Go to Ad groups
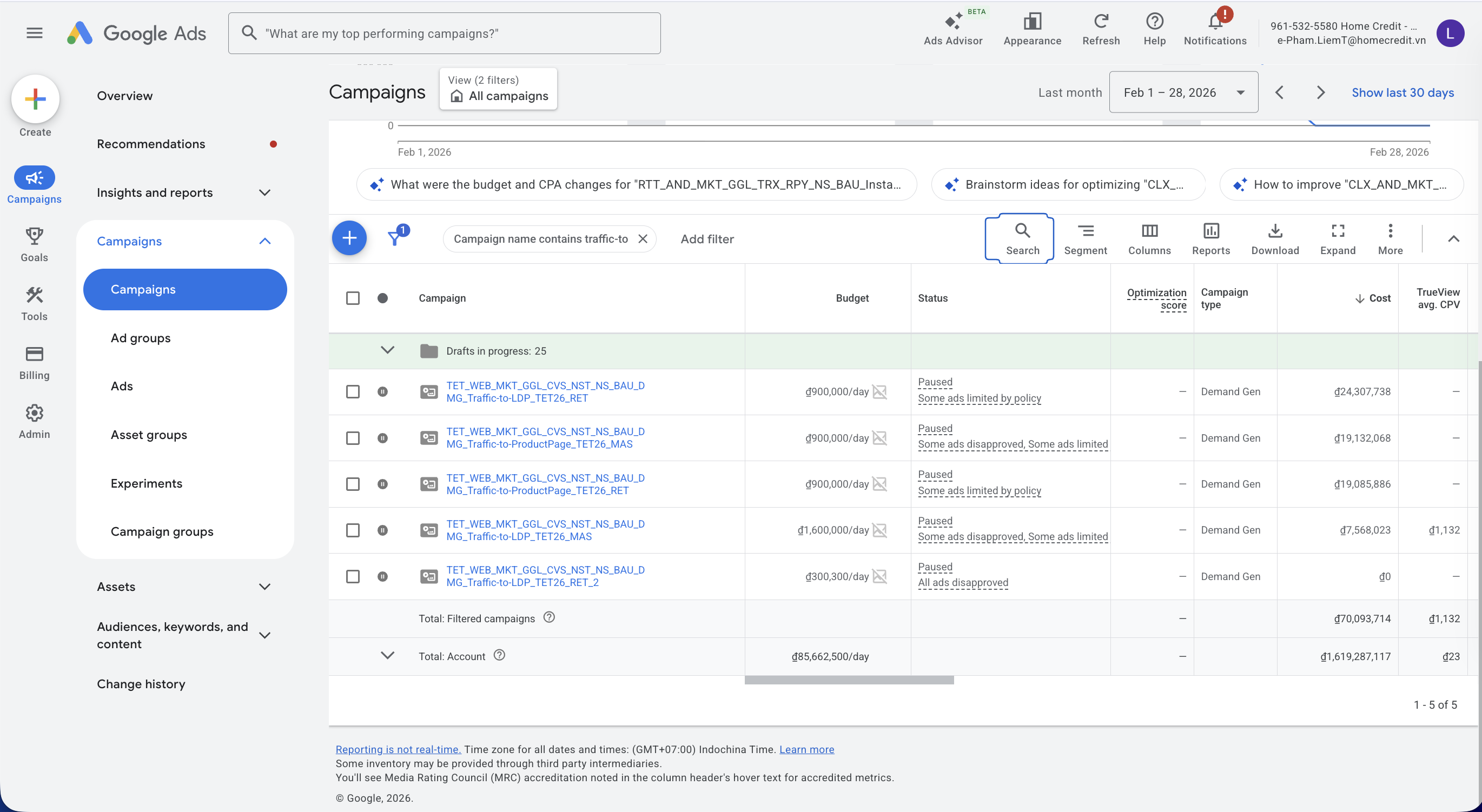The width and height of the screenshot is (1482, 812). coord(141,338)
